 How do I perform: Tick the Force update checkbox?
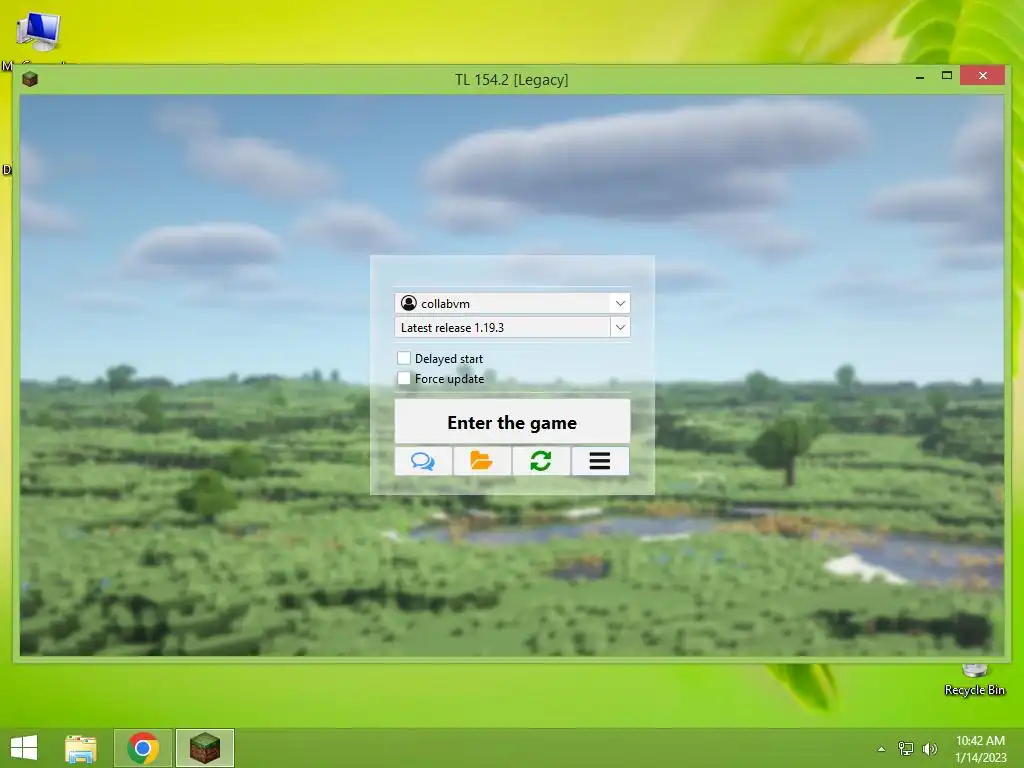tap(404, 378)
